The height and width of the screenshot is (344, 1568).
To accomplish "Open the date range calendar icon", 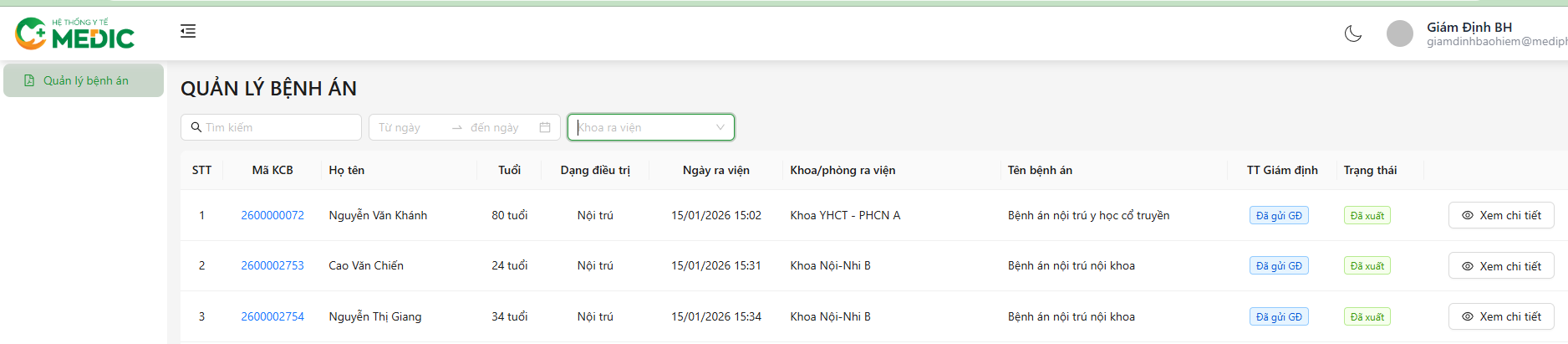I will [545, 127].
